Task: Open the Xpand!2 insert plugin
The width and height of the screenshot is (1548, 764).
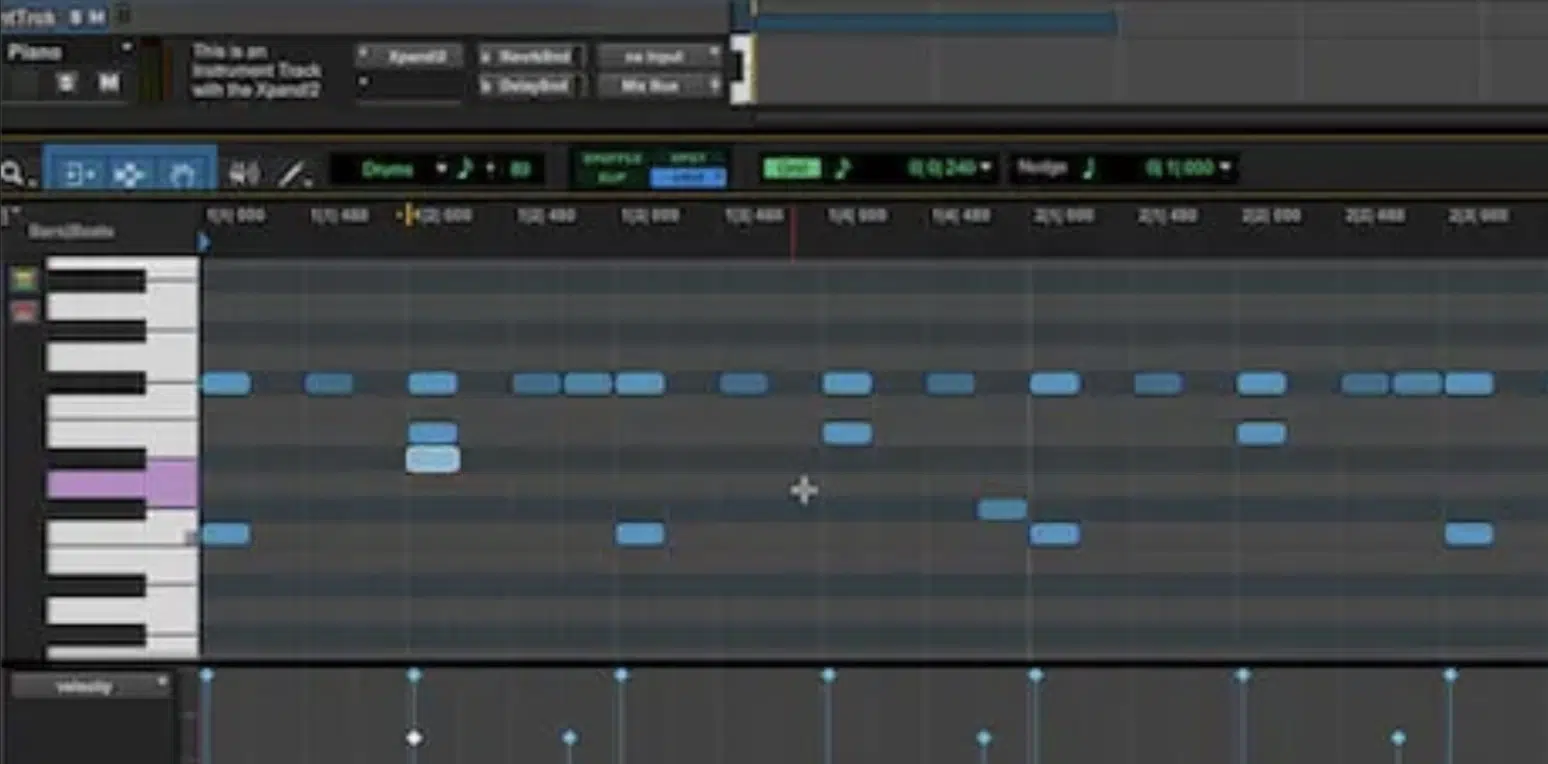Action: click(418, 55)
